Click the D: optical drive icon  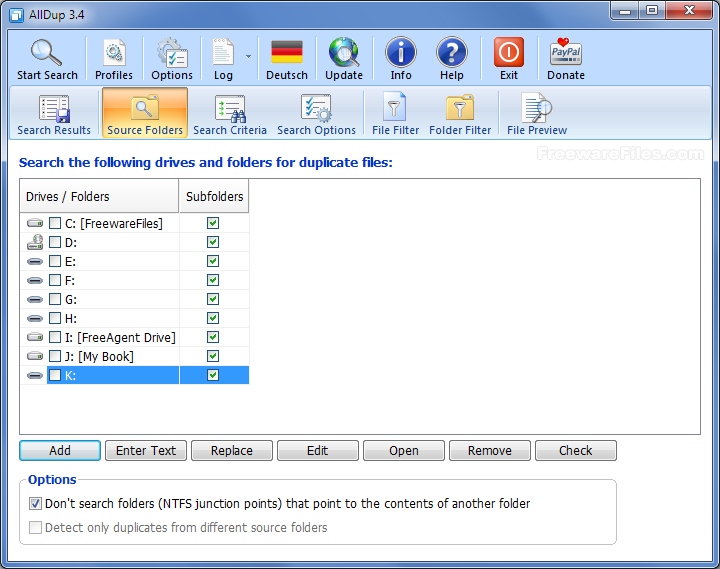pos(35,242)
